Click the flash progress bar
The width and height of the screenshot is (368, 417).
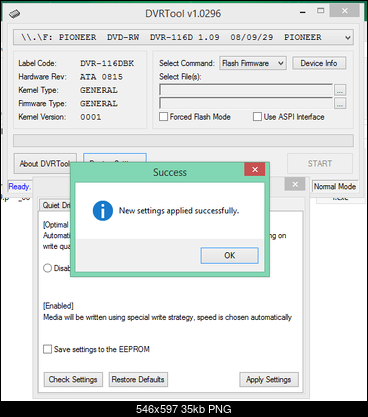coord(183,140)
